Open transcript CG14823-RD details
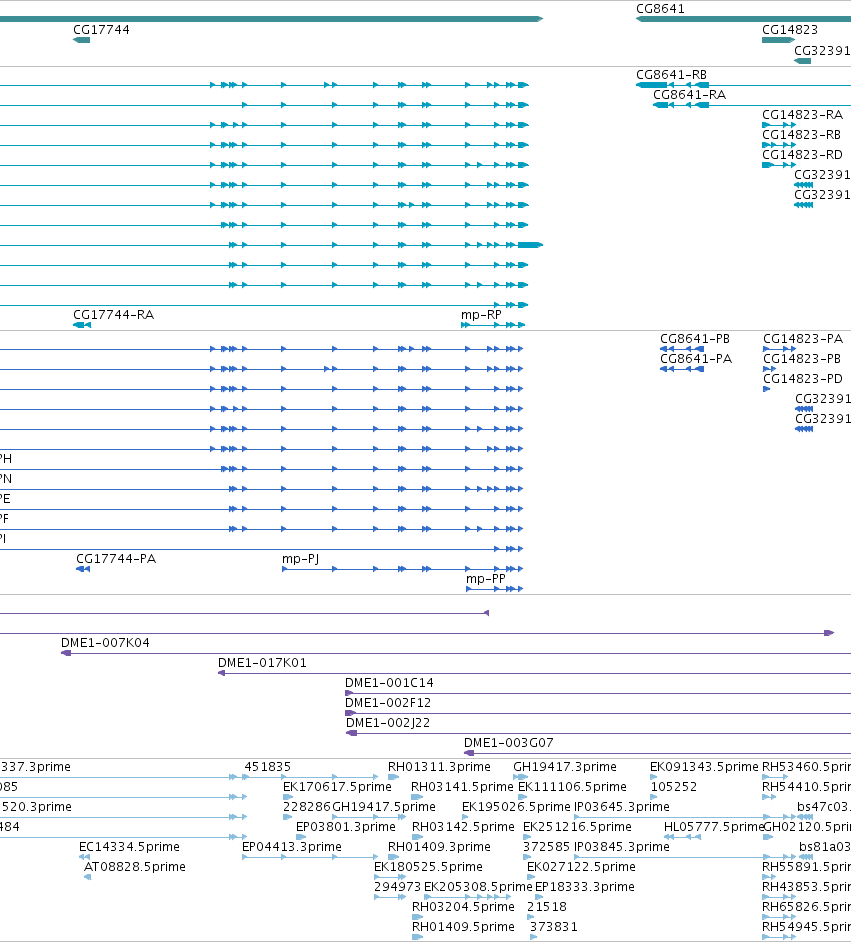The image size is (851, 942). [x=802, y=154]
